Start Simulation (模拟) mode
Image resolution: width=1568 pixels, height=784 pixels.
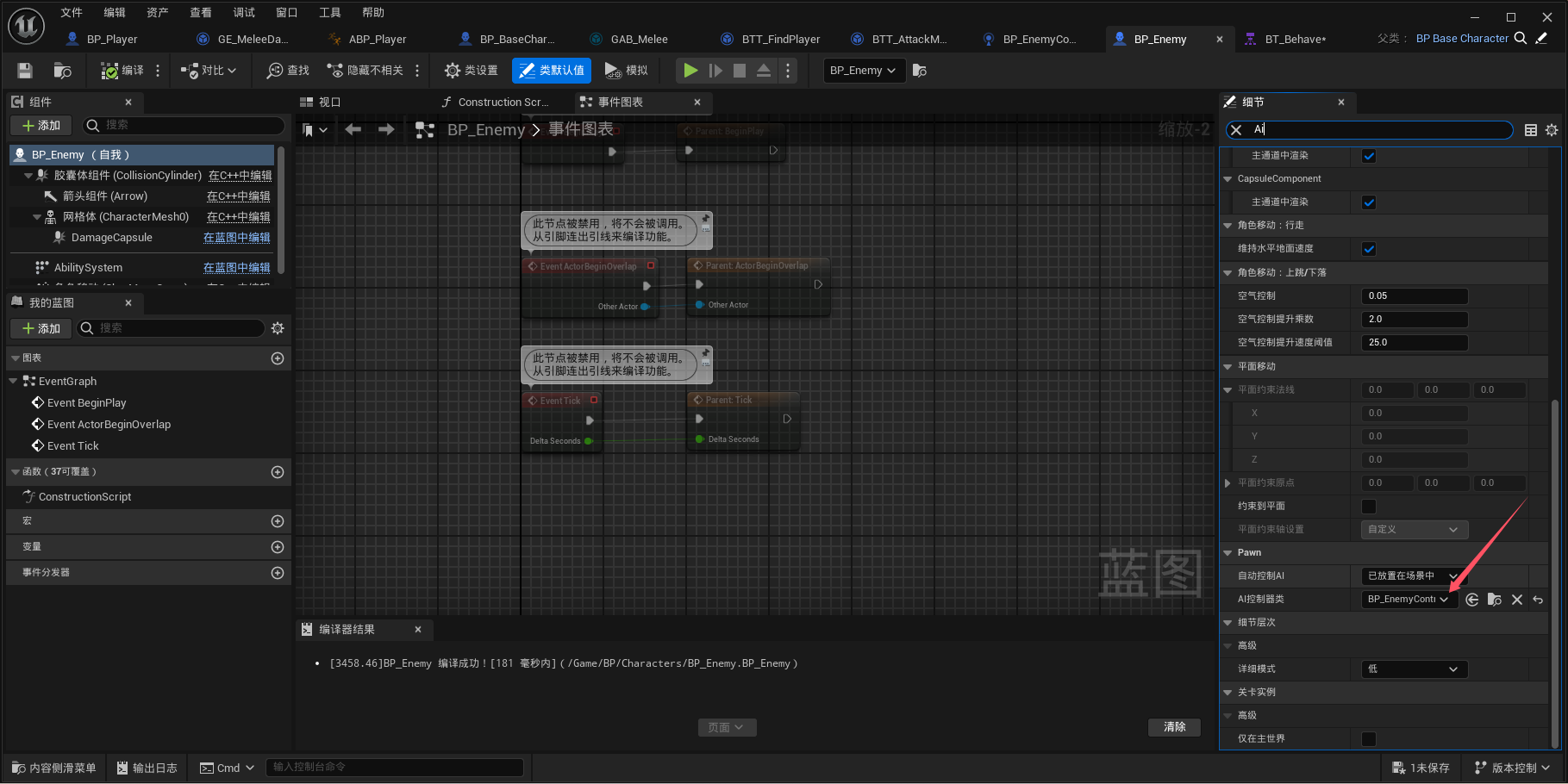tap(627, 71)
